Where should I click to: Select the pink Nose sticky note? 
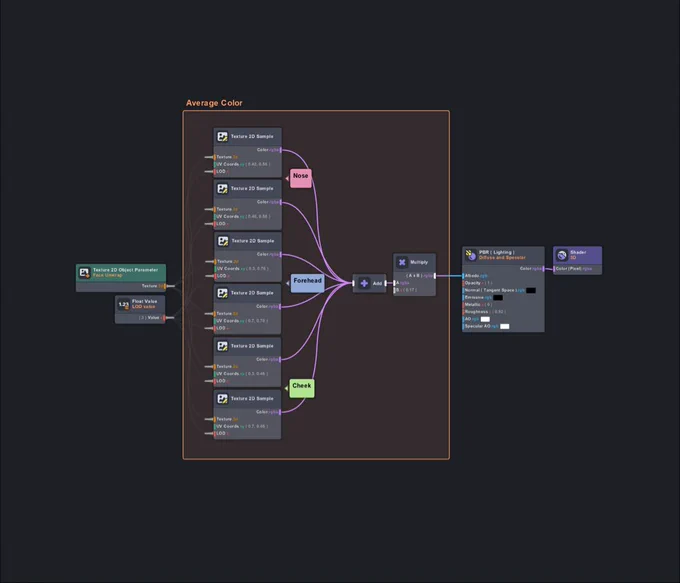[301, 178]
